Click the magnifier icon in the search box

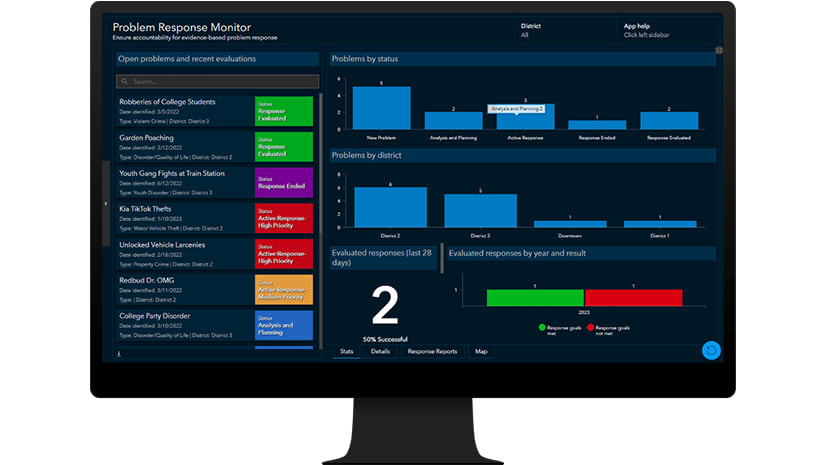click(124, 82)
